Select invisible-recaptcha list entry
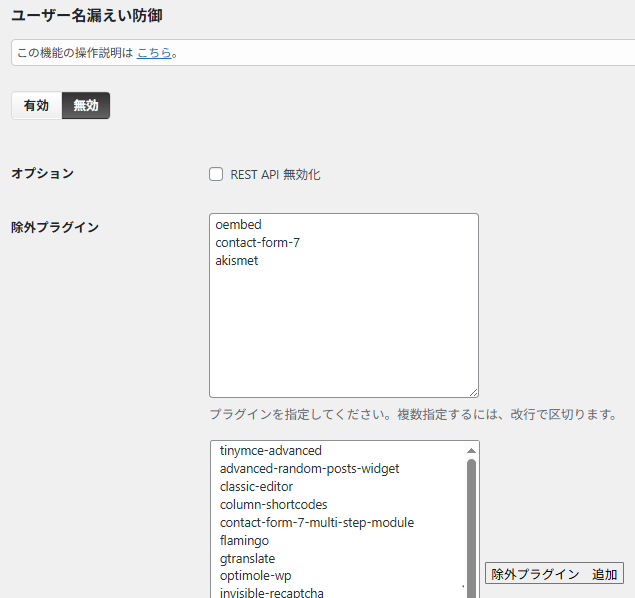Image resolution: width=635 pixels, height=598 pixels. [x=271, y=593]
